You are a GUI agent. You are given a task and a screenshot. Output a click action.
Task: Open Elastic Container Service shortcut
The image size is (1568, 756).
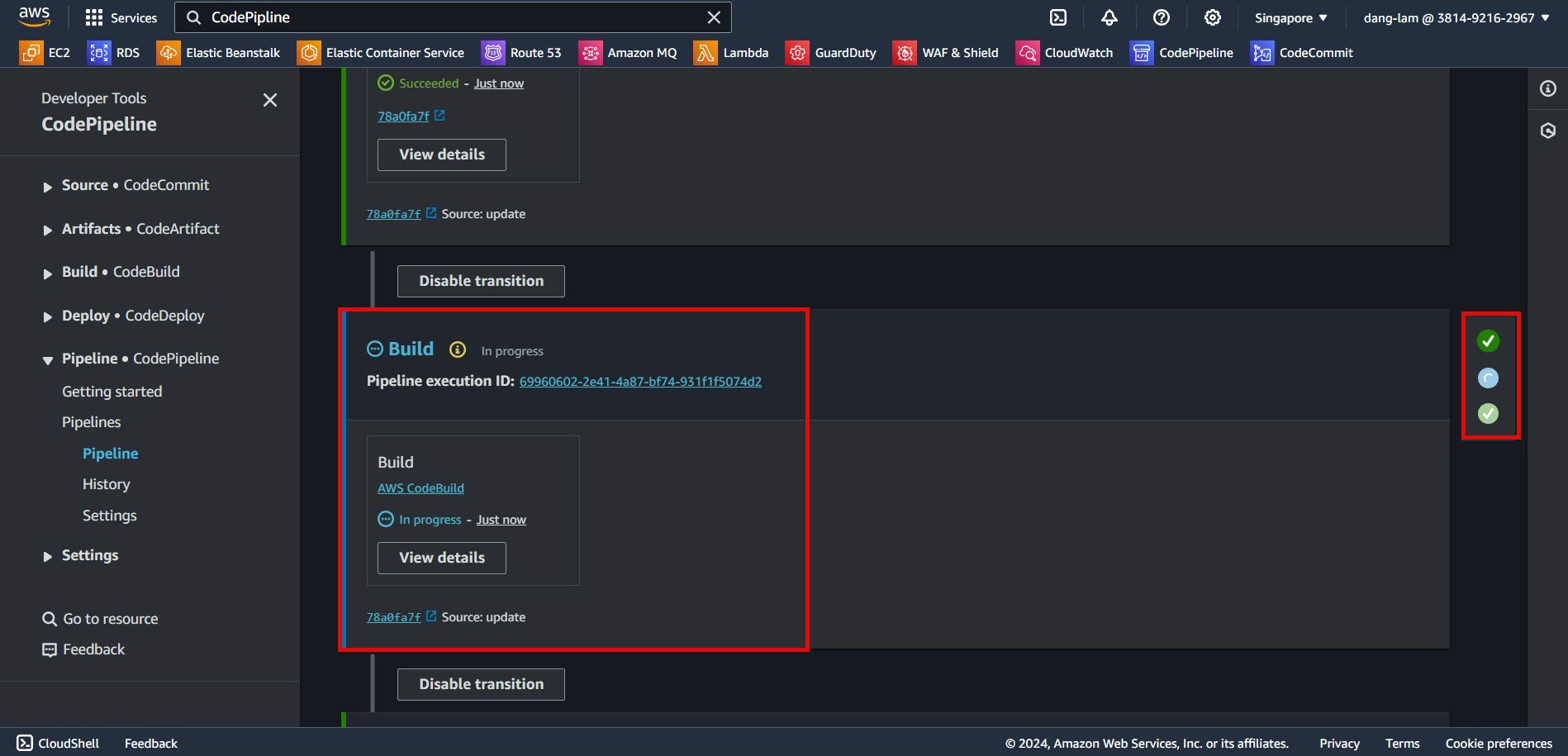[x=381, y=53]
